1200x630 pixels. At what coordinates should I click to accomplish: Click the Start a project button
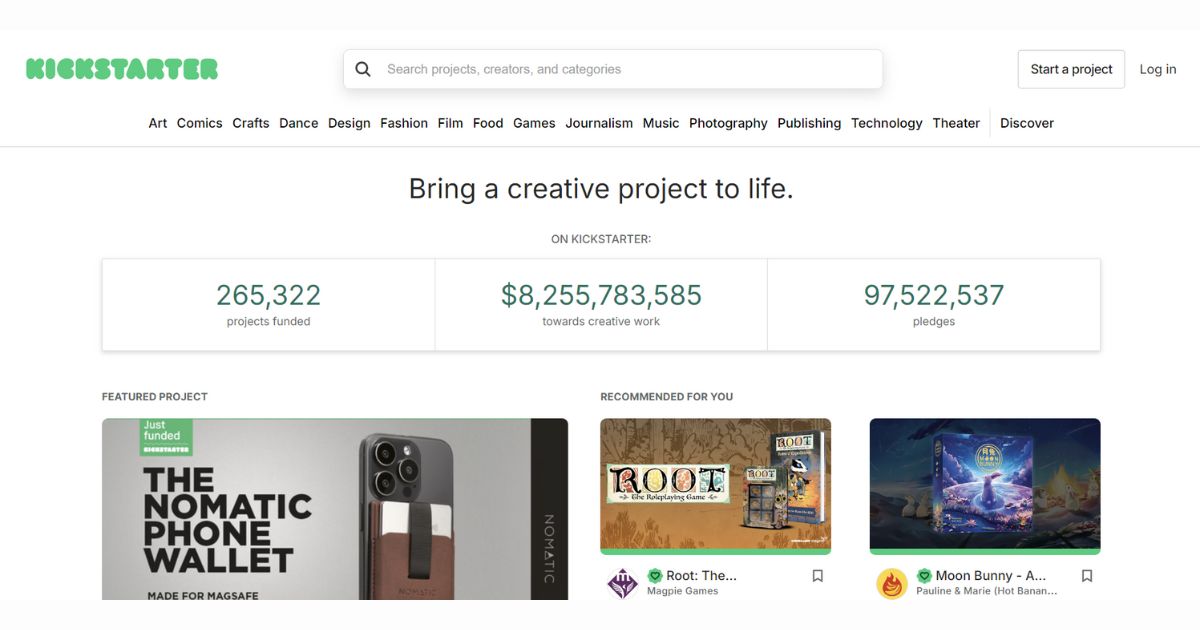click(x=1071, y=68)
